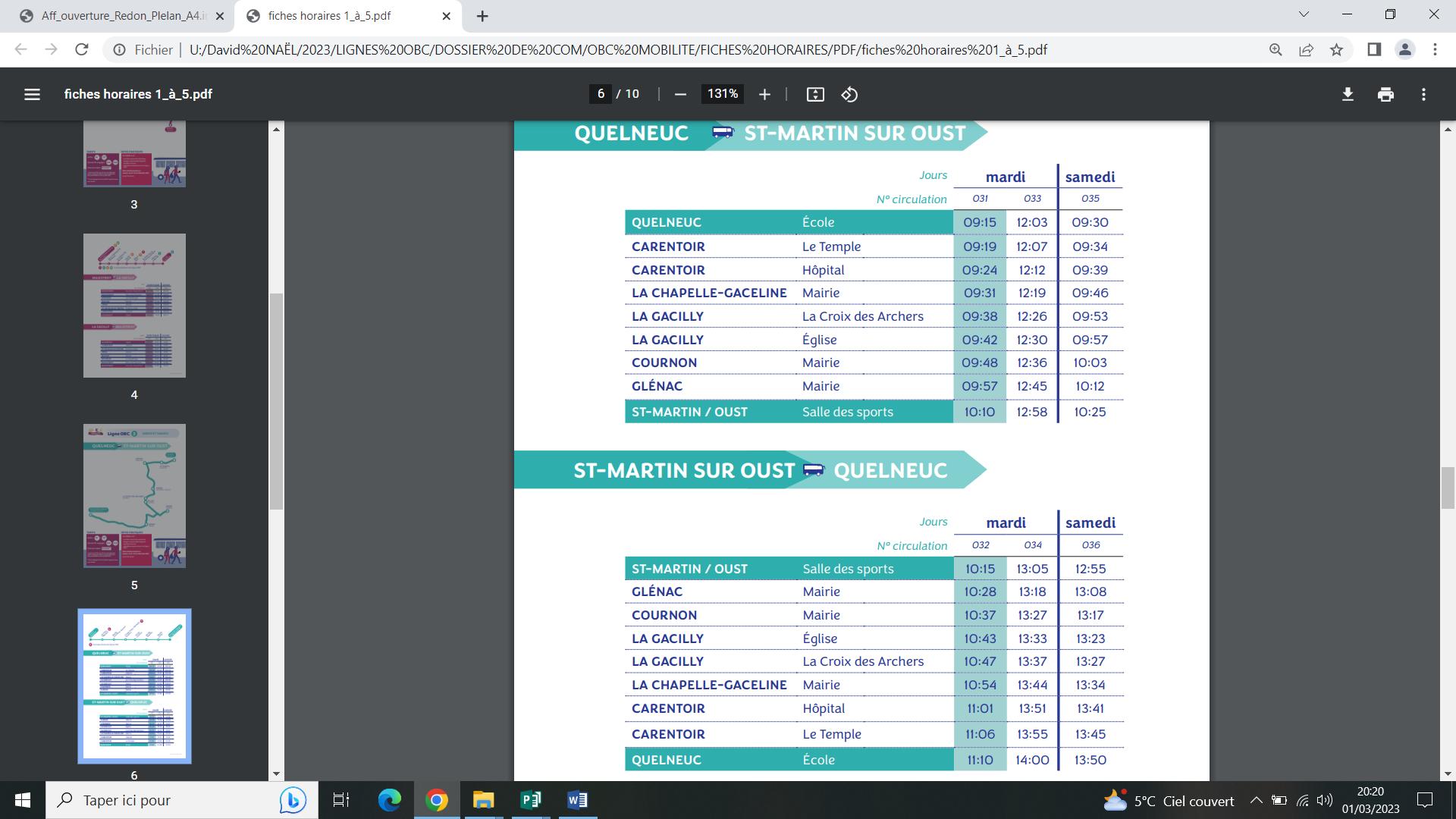Switch to Aff_ouverture_Redon_Plelan tab
The image size is (1456, 819).
tap(121, 16)
